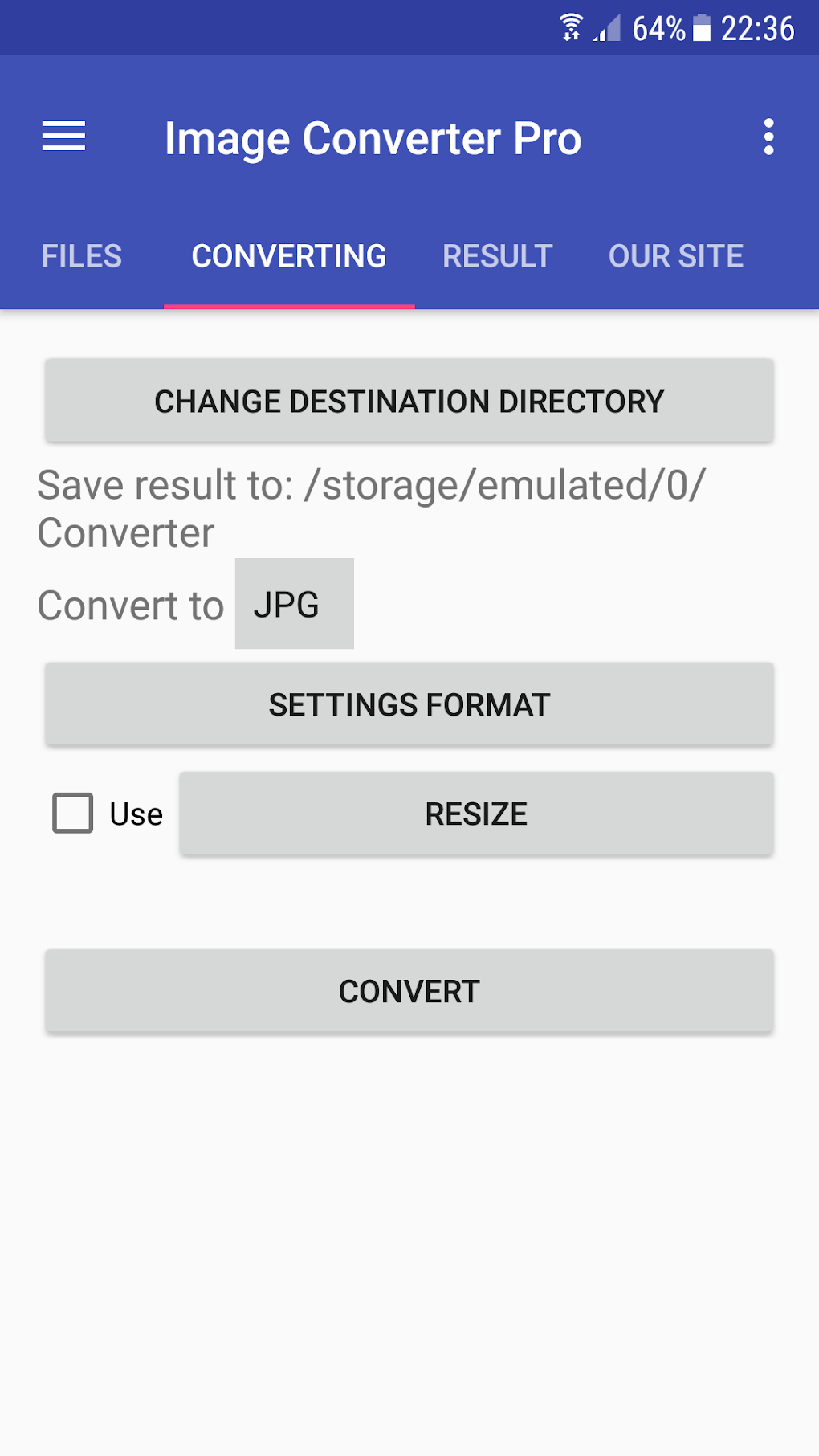Viewport: 819px width, 1456px height.
Task: Tap the Image Converter Pro title
Action: [x=373, y=138]
